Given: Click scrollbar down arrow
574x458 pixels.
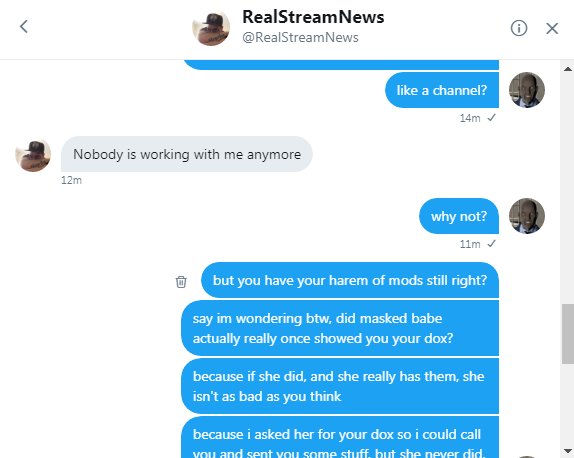Looking at the screenshot, I should (567, 451).
